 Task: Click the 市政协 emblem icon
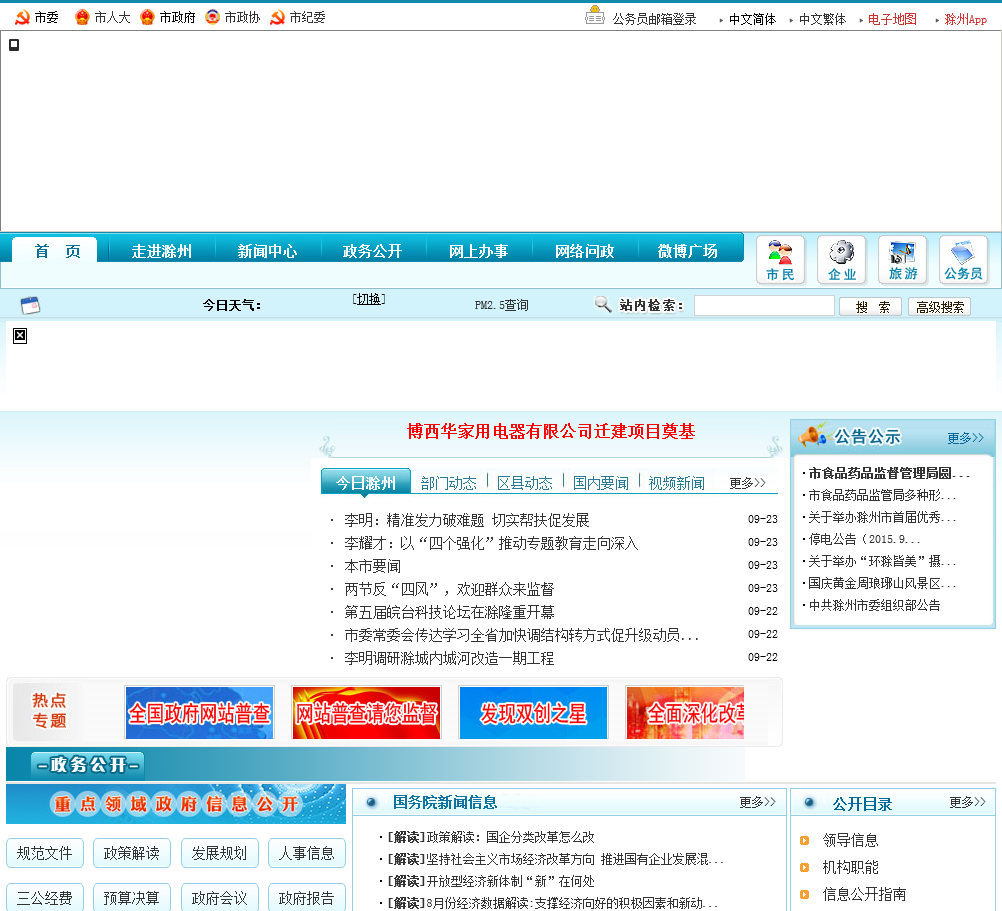212,18
